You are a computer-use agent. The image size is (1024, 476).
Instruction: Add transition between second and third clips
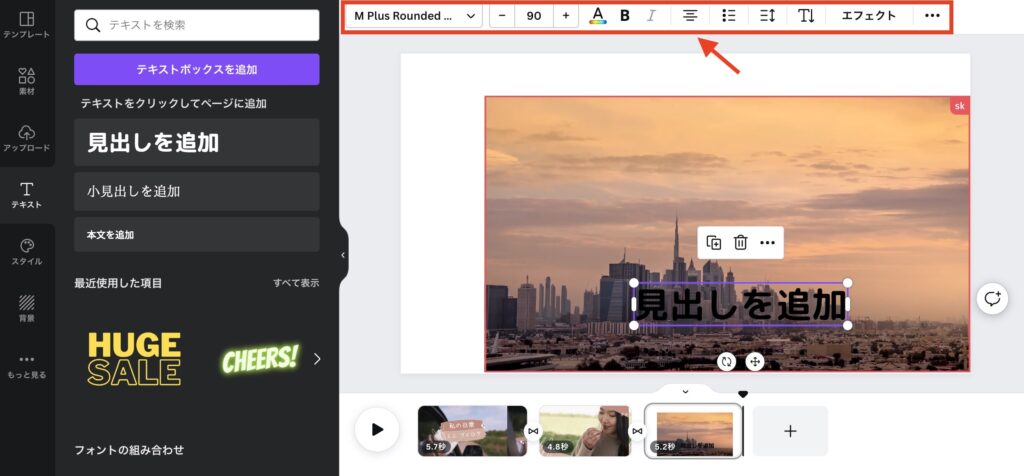pos(637,431)
